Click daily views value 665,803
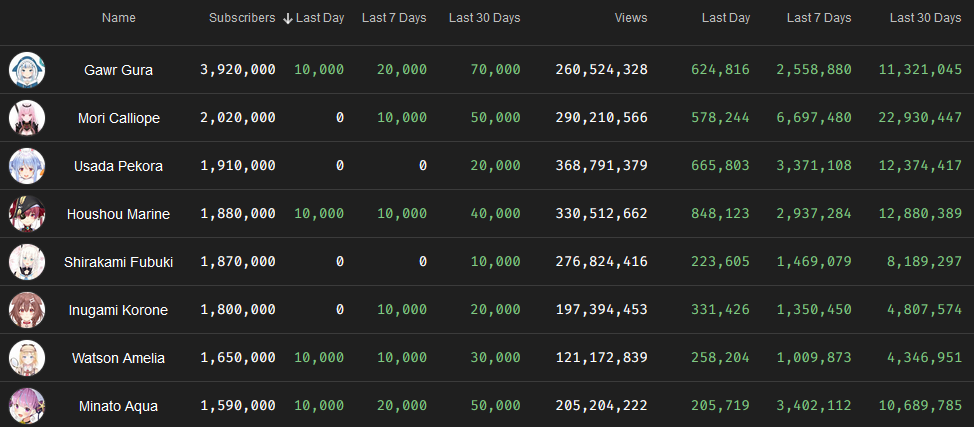974x427 pixels. tap(720, 166)
